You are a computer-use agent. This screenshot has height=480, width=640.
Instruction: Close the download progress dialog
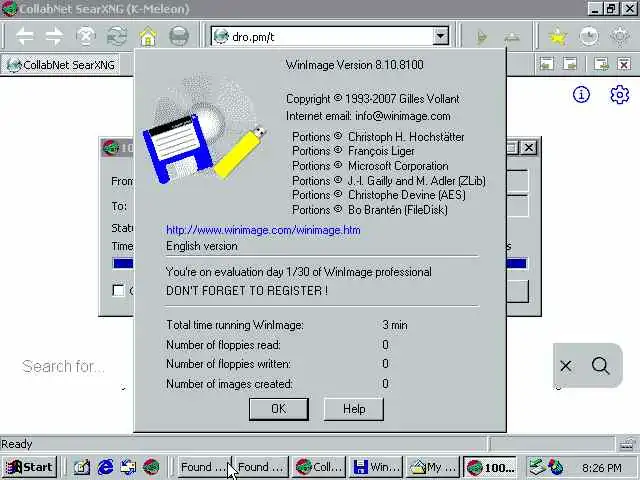(x=529, y=147)
